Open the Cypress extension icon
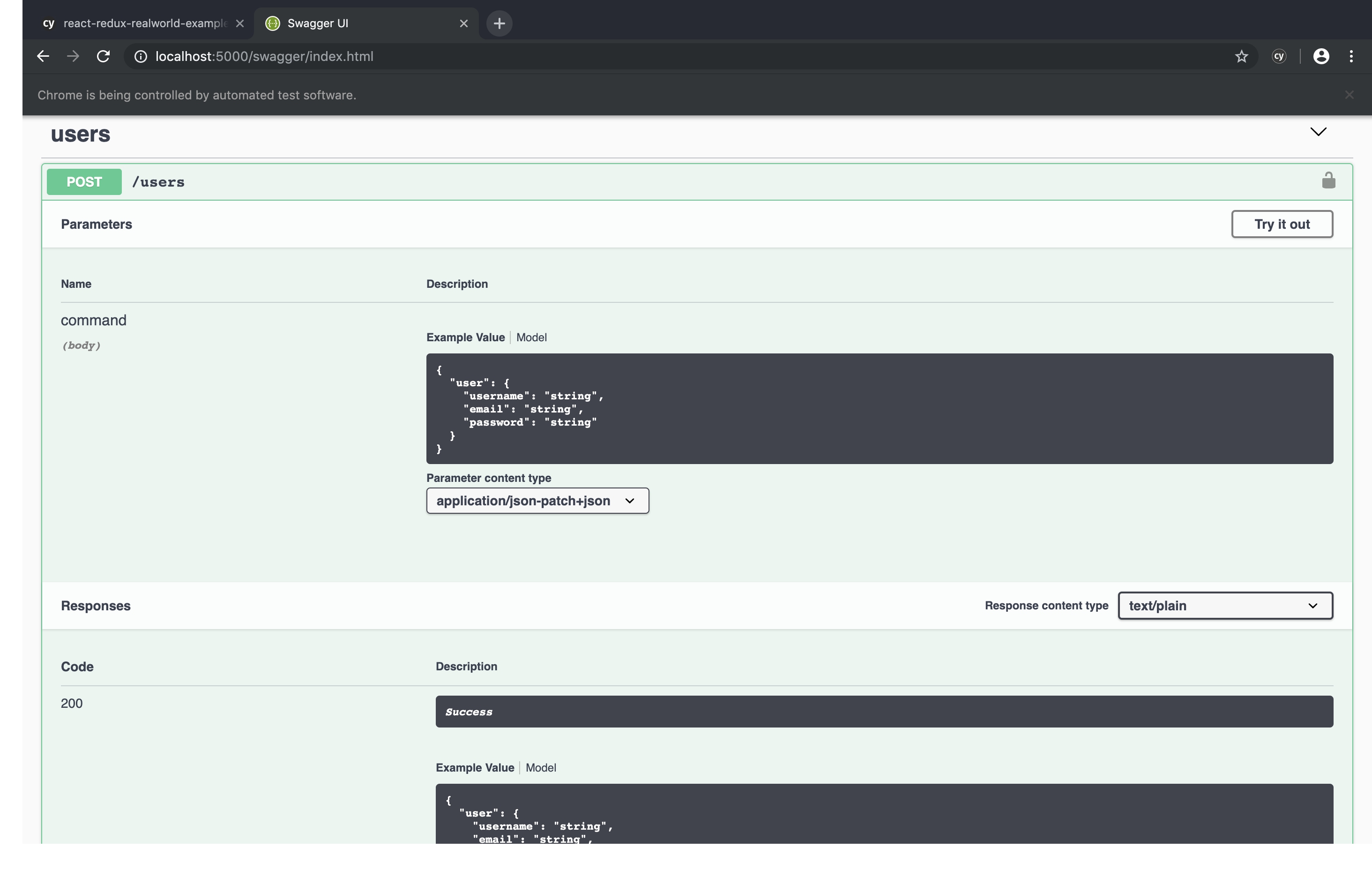This screenshot has height=870, width=1372. [1279, 56]
